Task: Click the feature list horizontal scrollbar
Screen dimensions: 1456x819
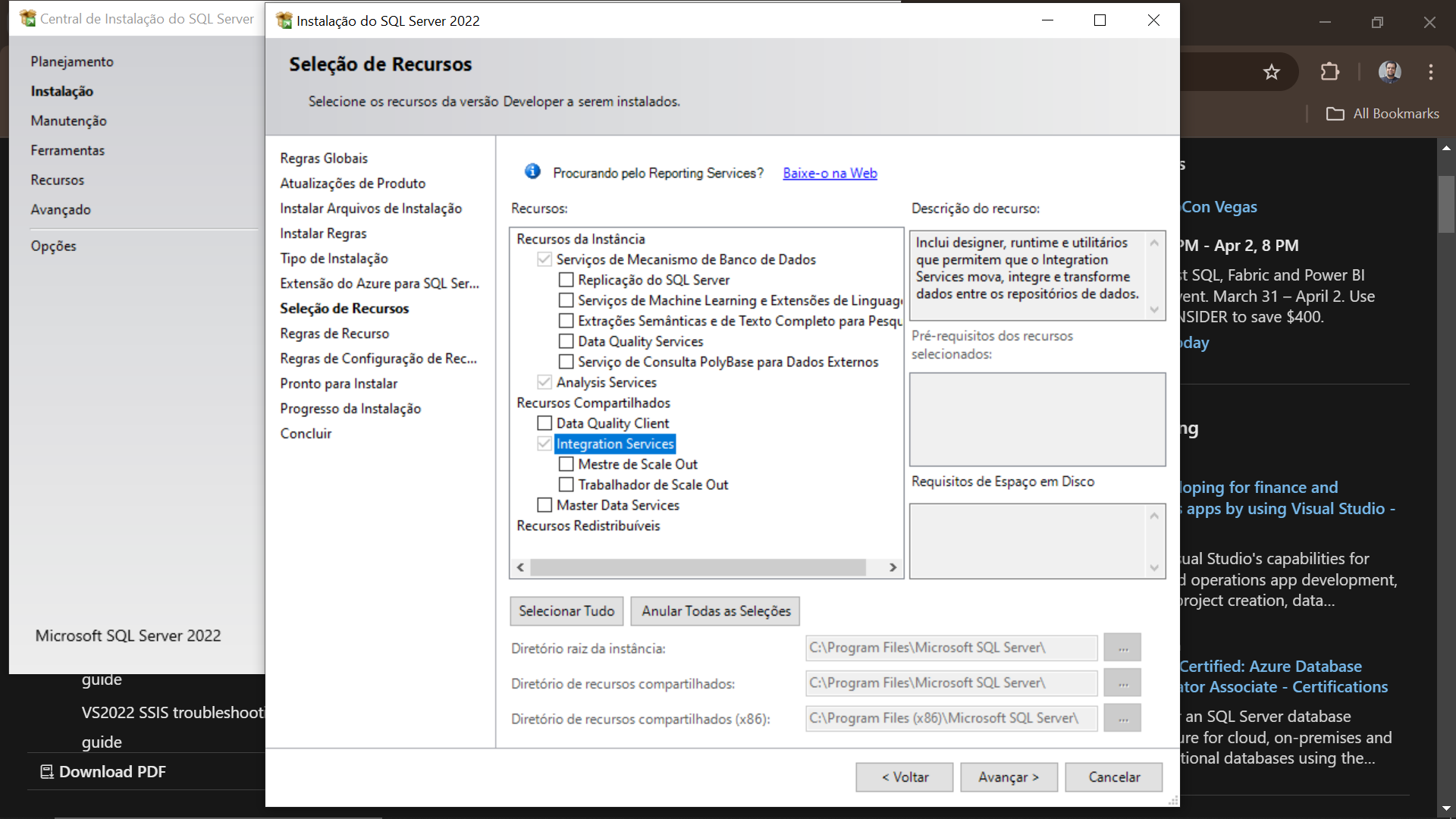Action: point(698,567)
